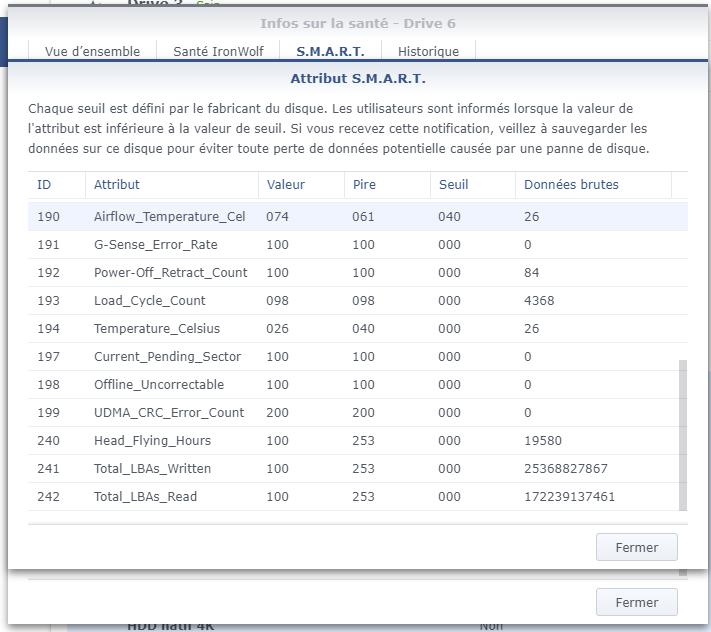Select the Load_Cycle_Count attribute row
The image size is (711, 632).
[x=150, y=301]
